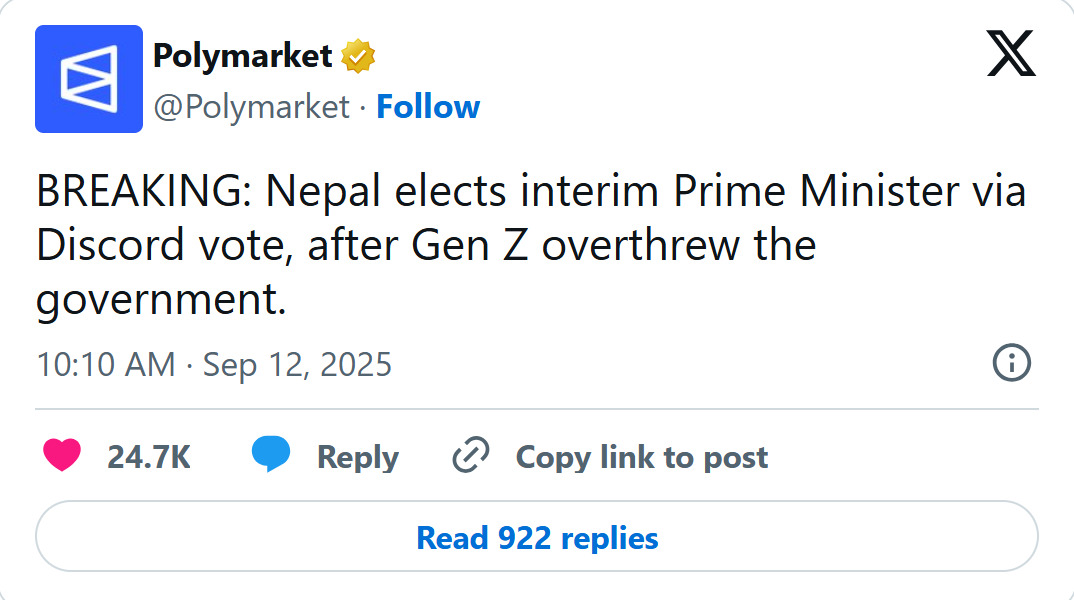This screenshot has height=600, width=1074.
Task: Click the chain link icon
Action: (471, 455)
